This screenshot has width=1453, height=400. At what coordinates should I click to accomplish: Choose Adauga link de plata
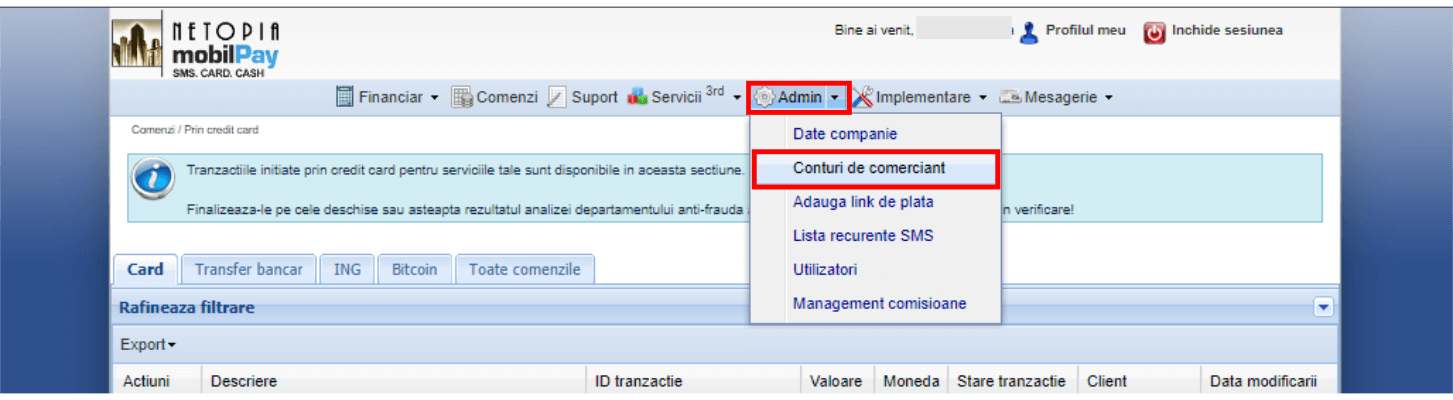[862, 202]
